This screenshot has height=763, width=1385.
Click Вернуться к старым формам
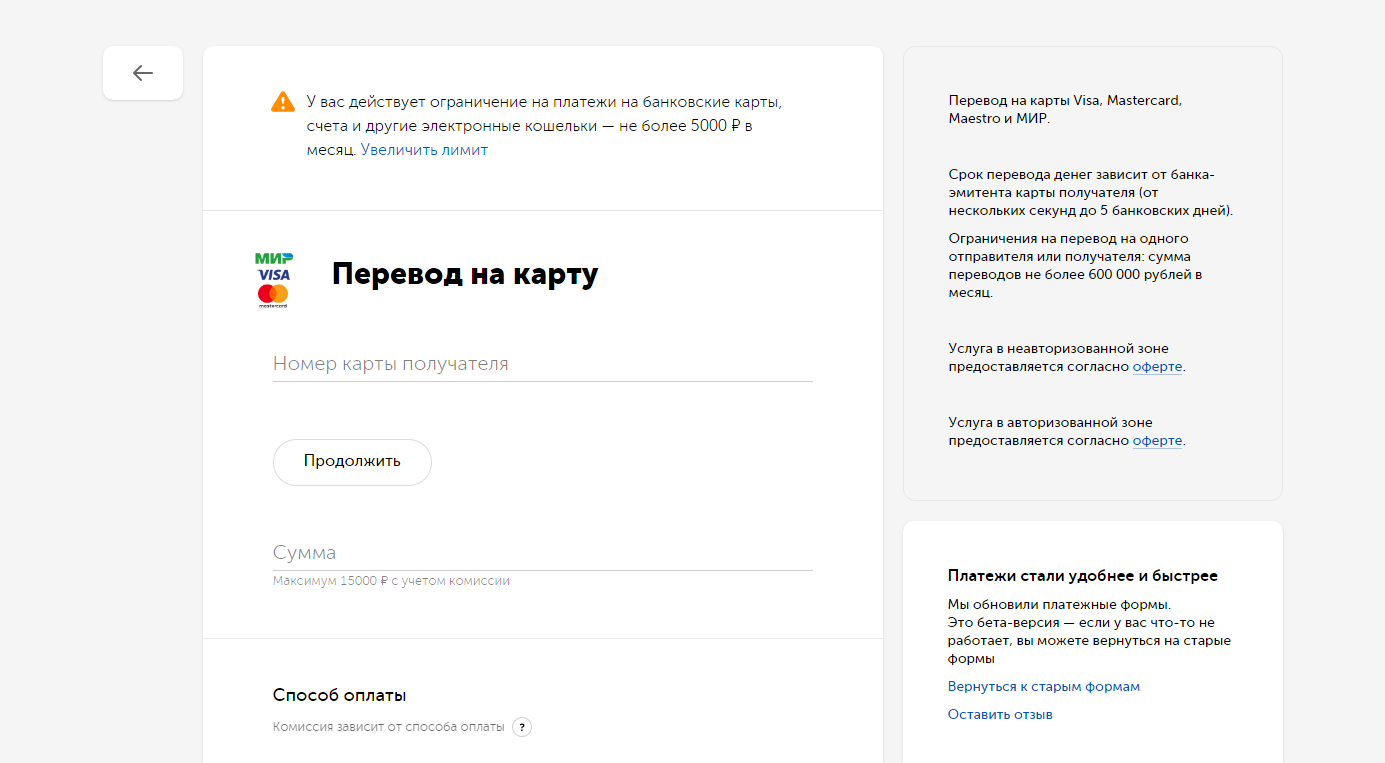click(1043, 686)
